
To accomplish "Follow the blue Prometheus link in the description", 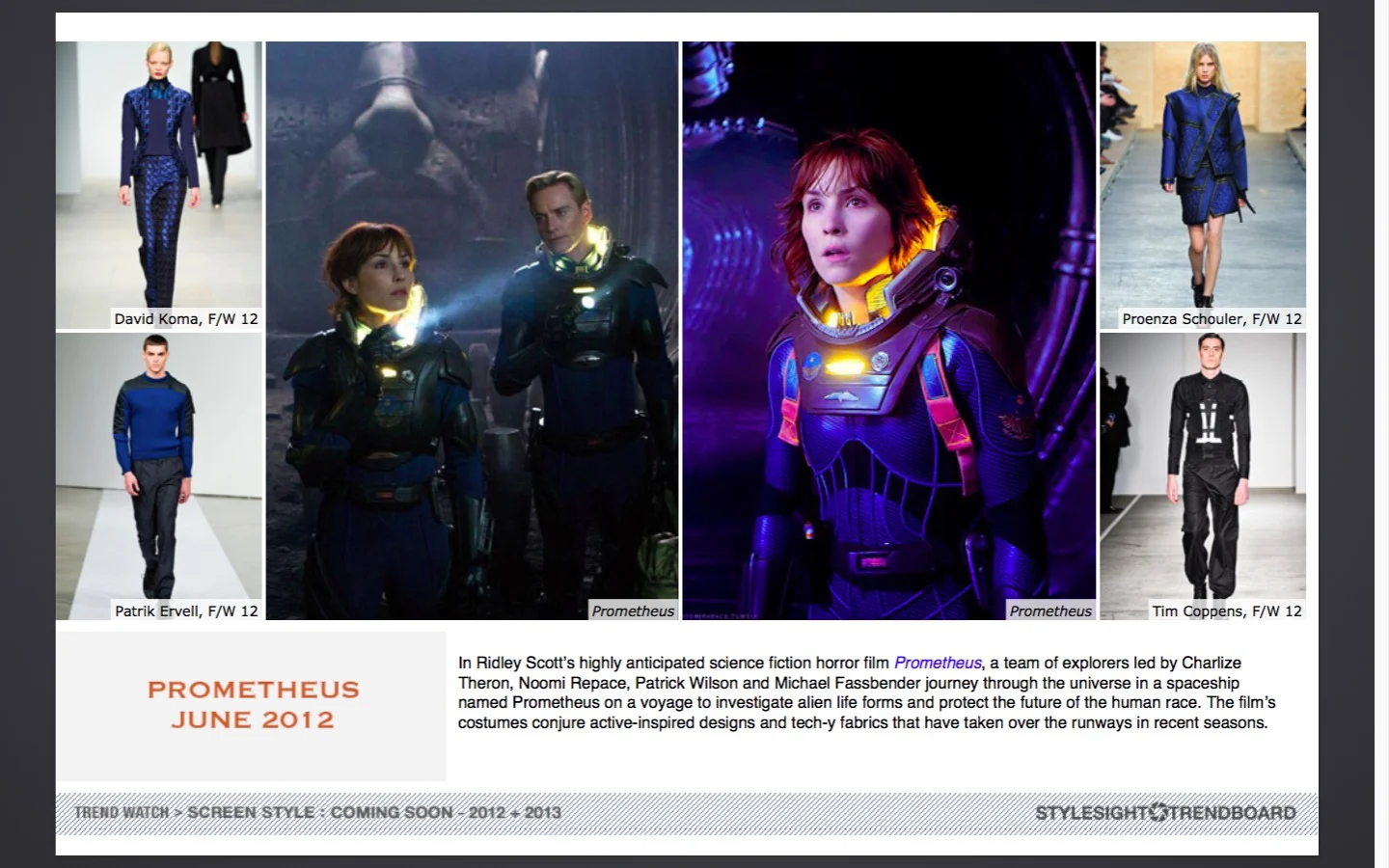I will click(938, 663).
